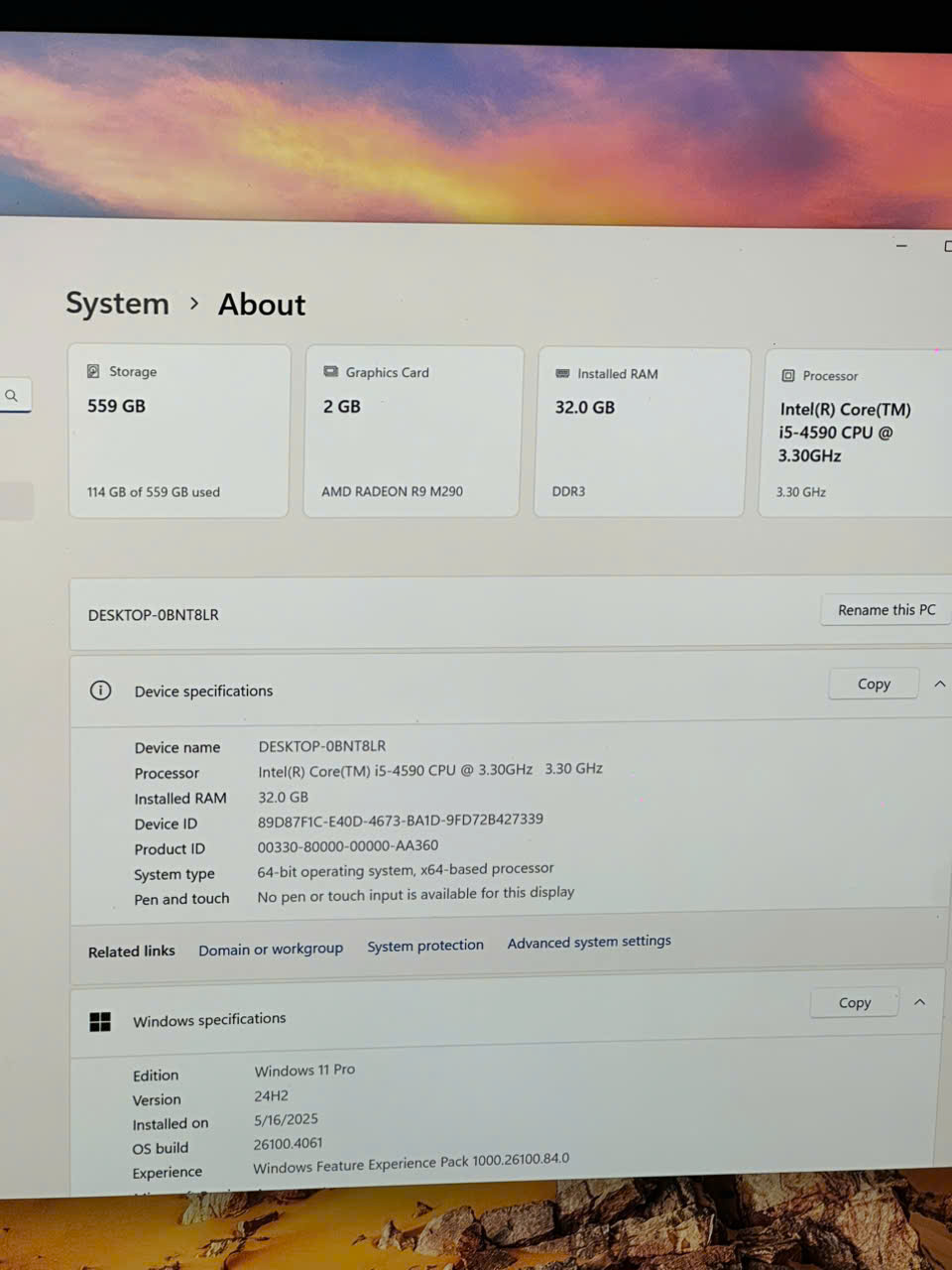Click the Windows logo beside Windows specifications
The width and height of the screenshot is (952, 1270).
point(100,1021)
